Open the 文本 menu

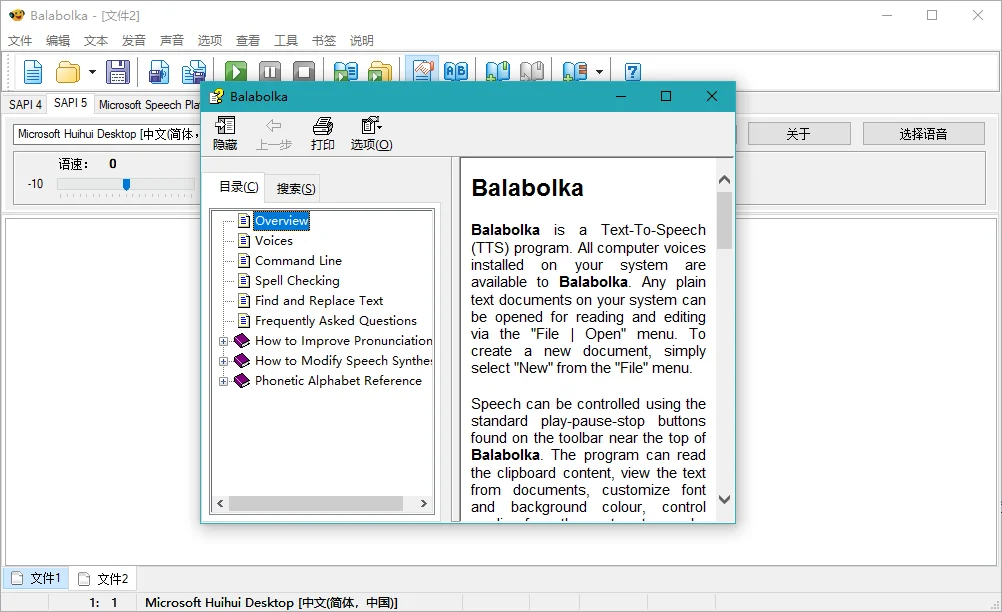tap(96, 41)
